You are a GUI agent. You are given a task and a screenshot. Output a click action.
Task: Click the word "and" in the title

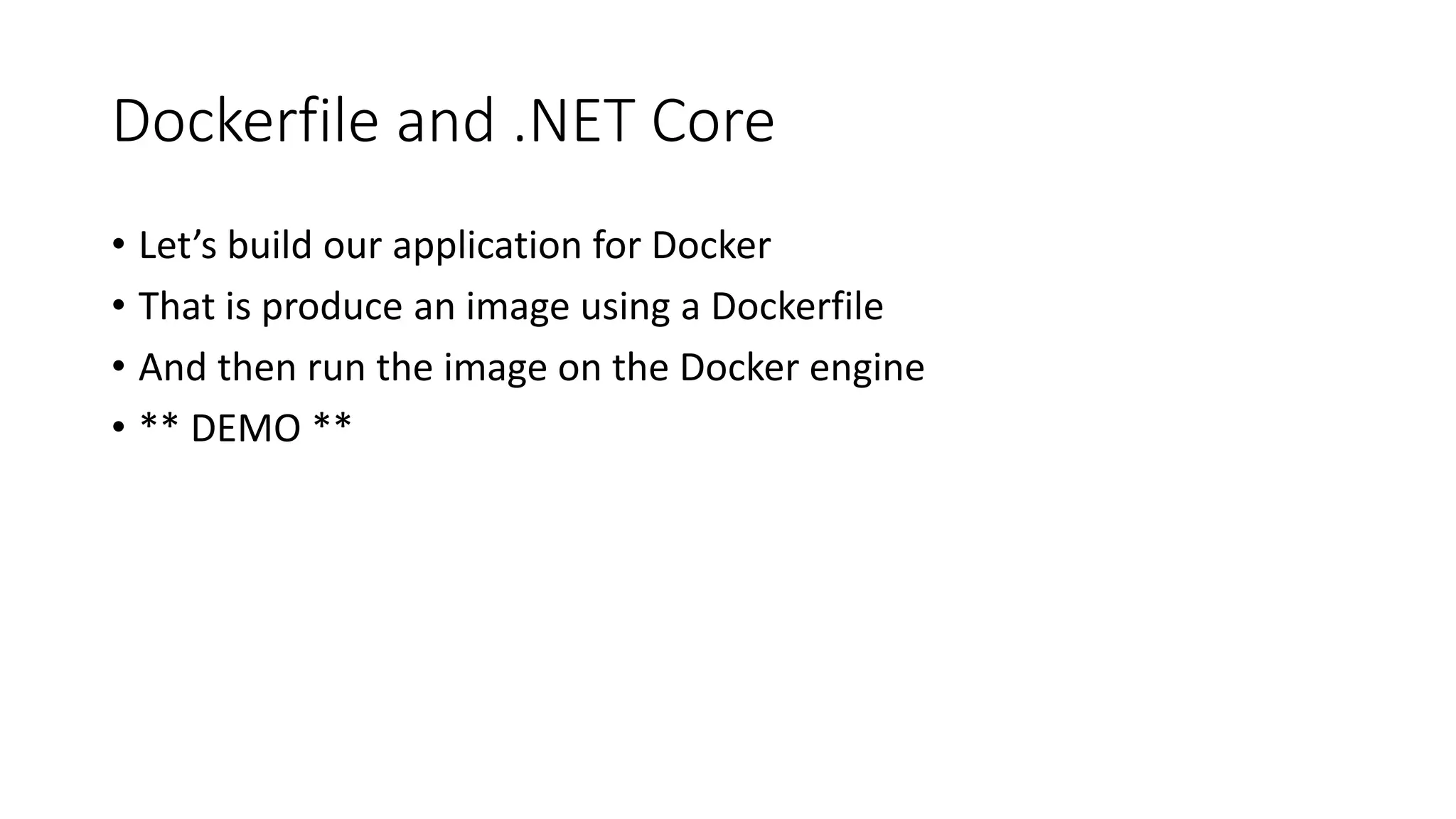point(445,121)
